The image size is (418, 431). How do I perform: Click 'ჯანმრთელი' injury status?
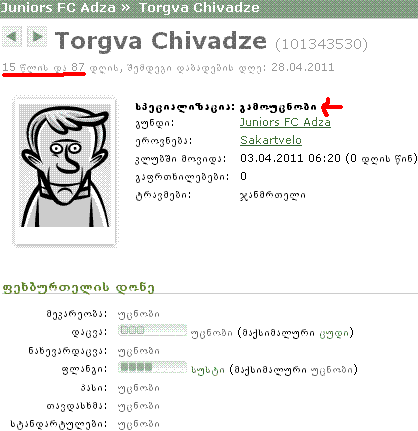(x=273, y=195)
